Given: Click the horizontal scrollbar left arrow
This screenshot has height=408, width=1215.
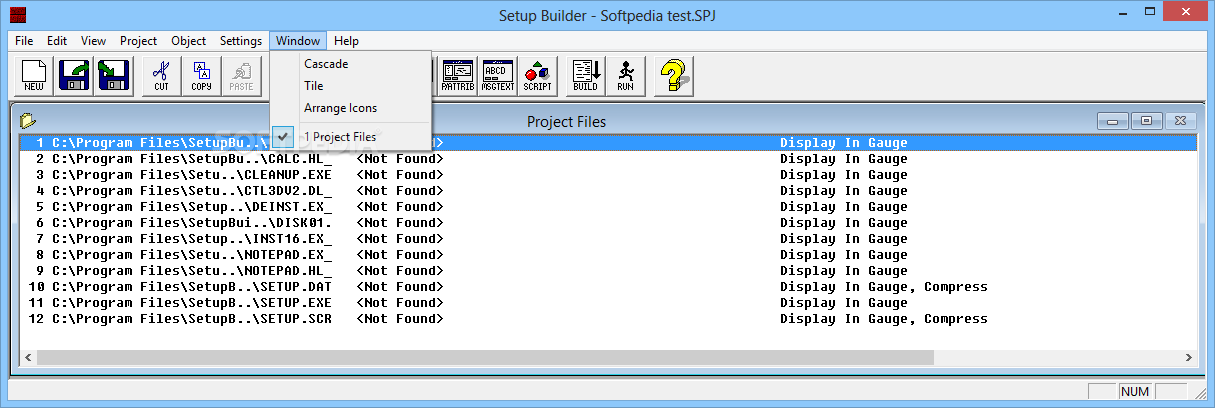Looking at the screenshot, I should [28, 357].
